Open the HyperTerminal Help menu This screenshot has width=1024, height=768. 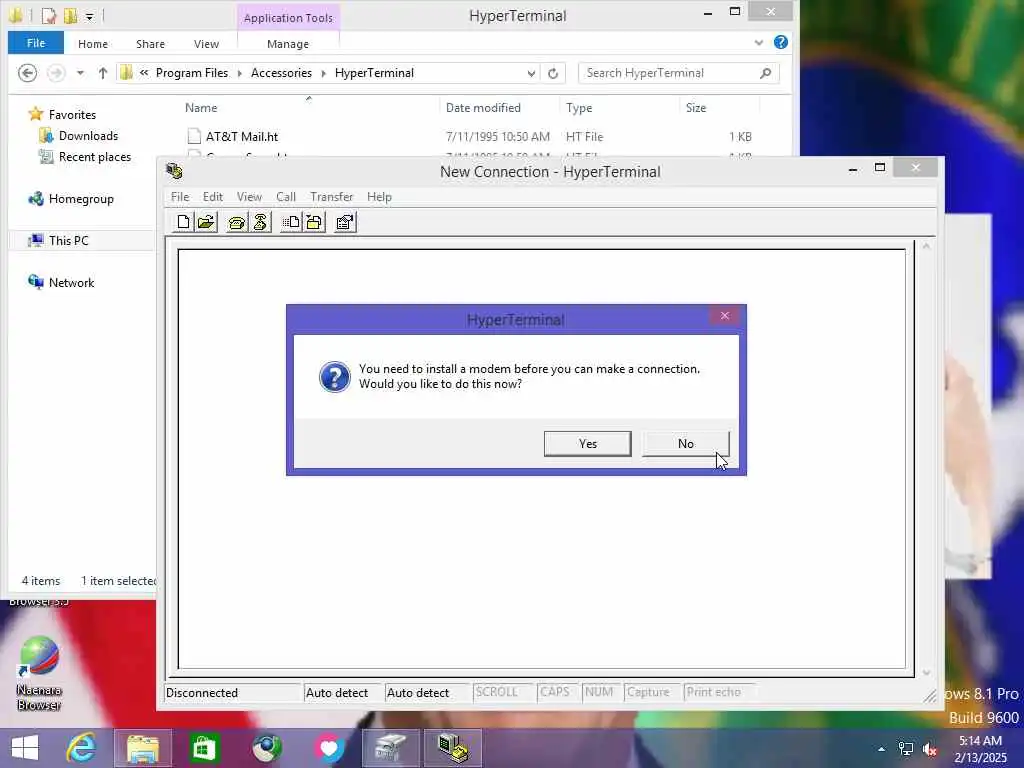[x=379, y=197]
